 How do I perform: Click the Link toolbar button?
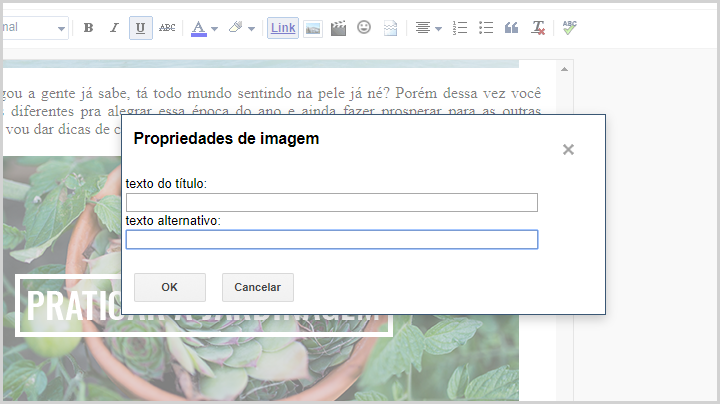(x=283, y=28)
